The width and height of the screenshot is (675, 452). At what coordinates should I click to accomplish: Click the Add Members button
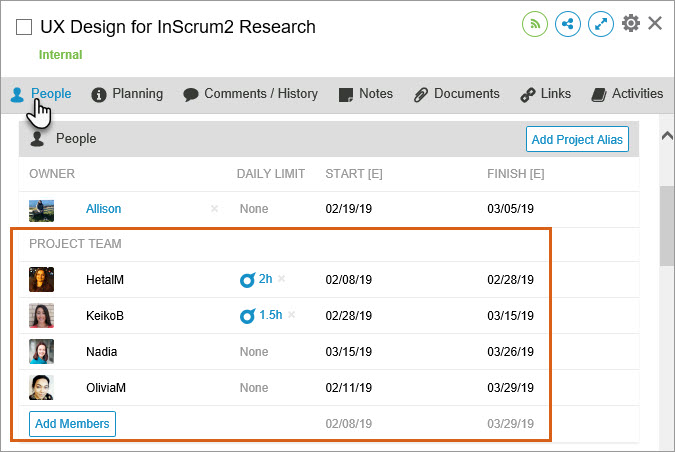pos(72,424)
